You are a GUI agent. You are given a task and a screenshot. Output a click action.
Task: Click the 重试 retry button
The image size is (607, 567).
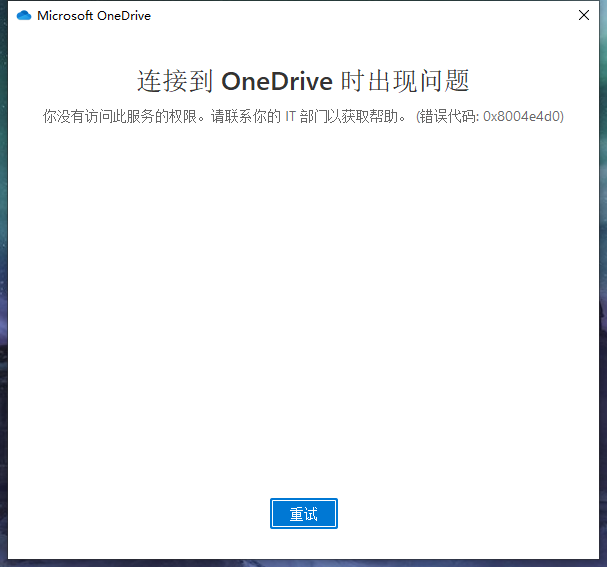304,513
